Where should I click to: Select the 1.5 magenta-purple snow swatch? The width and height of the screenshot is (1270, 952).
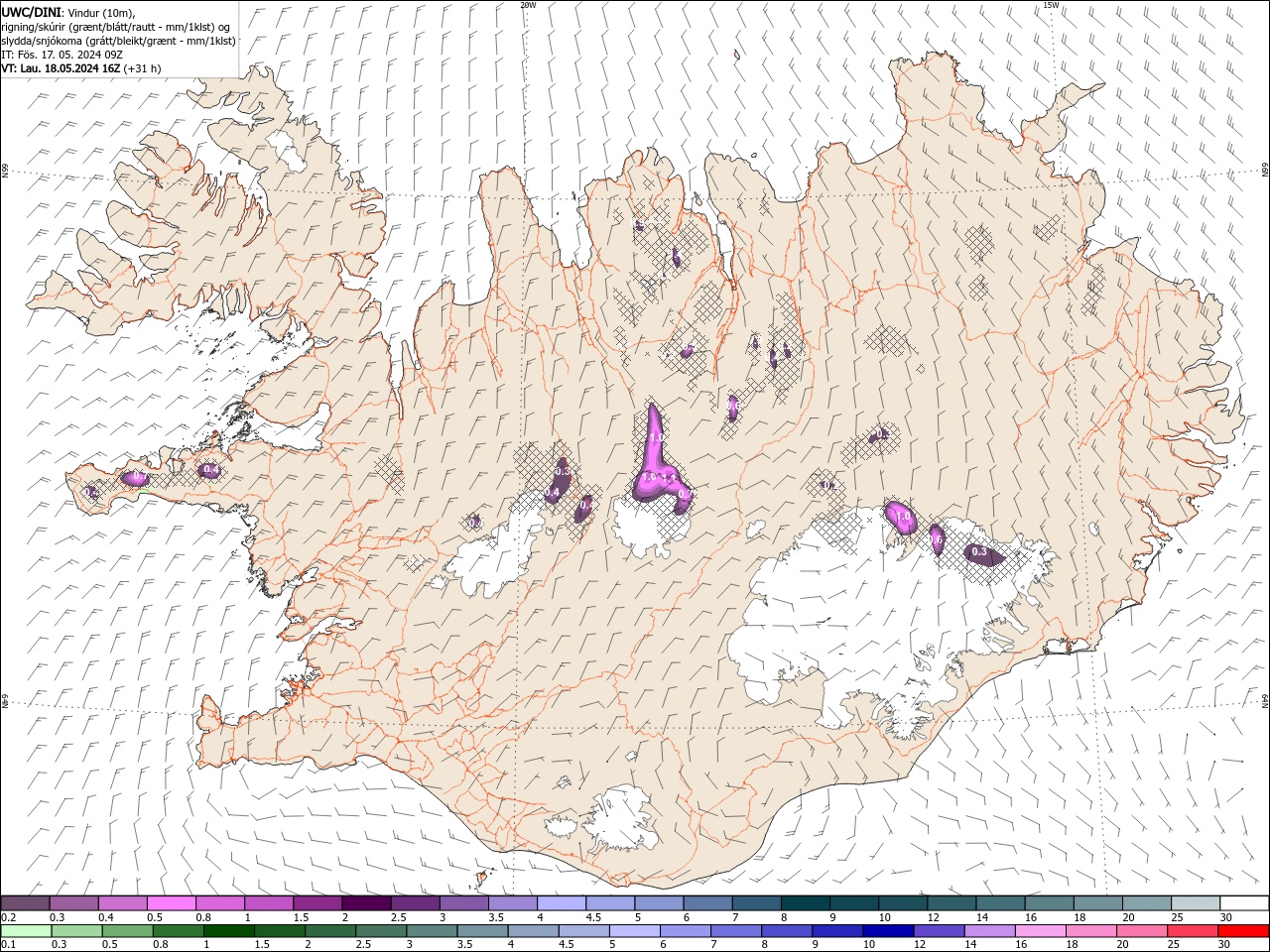click(317, 903)
